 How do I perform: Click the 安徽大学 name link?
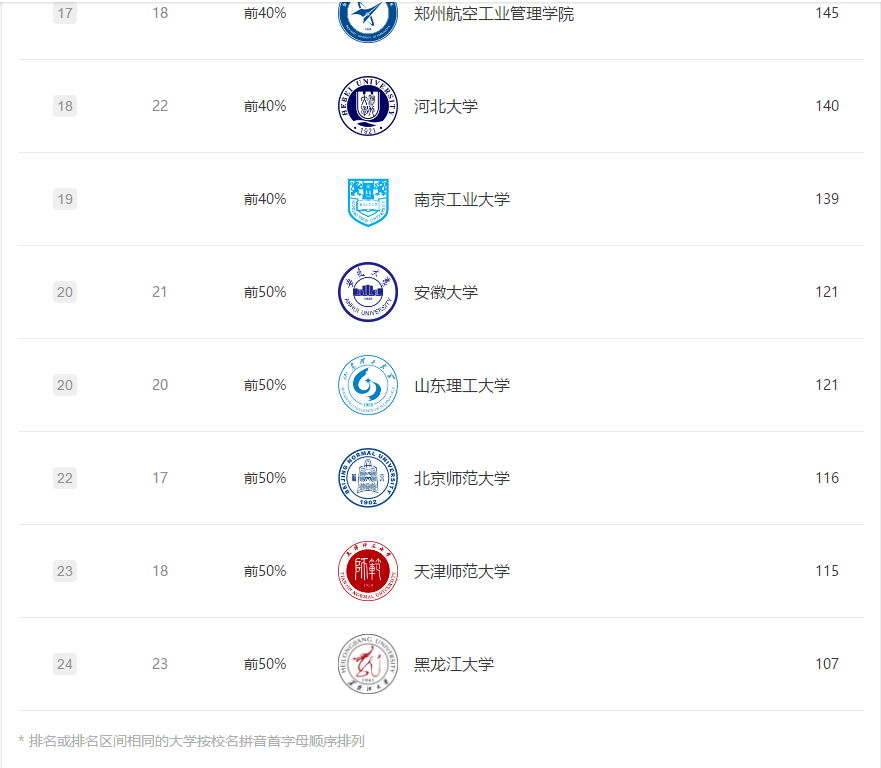point(446,292)
